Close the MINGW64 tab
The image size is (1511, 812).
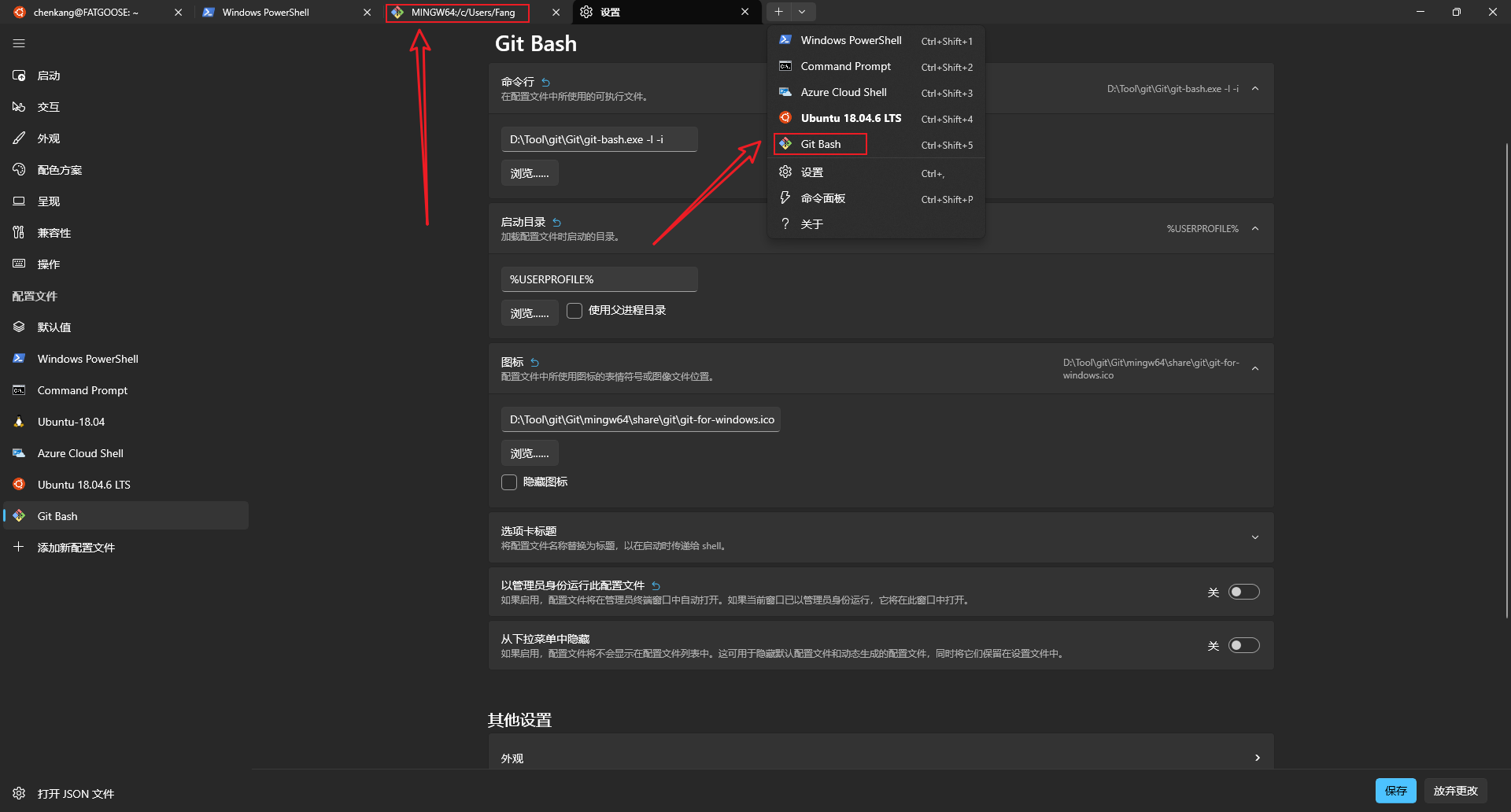click(556, 12)
